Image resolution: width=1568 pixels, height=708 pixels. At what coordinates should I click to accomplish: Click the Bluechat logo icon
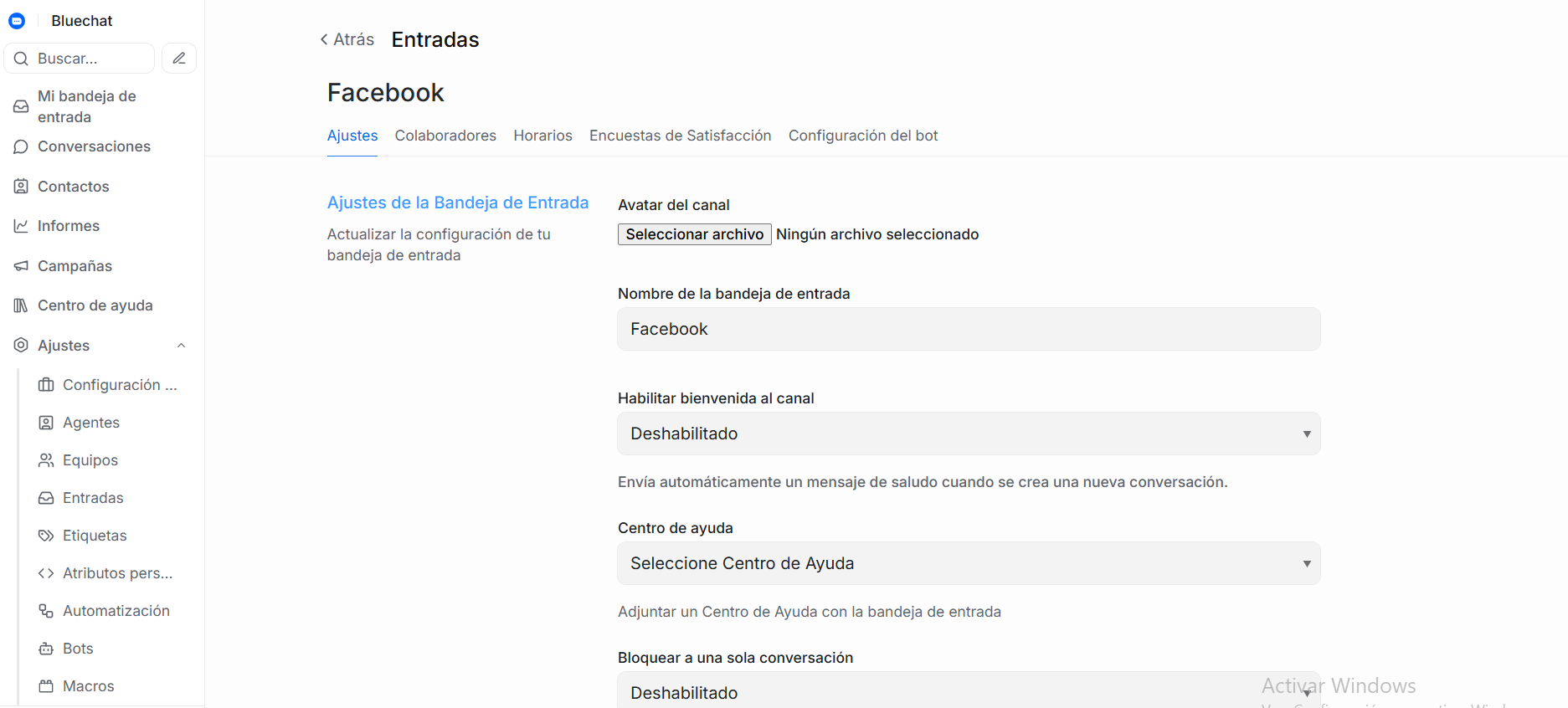coord(17,21)
